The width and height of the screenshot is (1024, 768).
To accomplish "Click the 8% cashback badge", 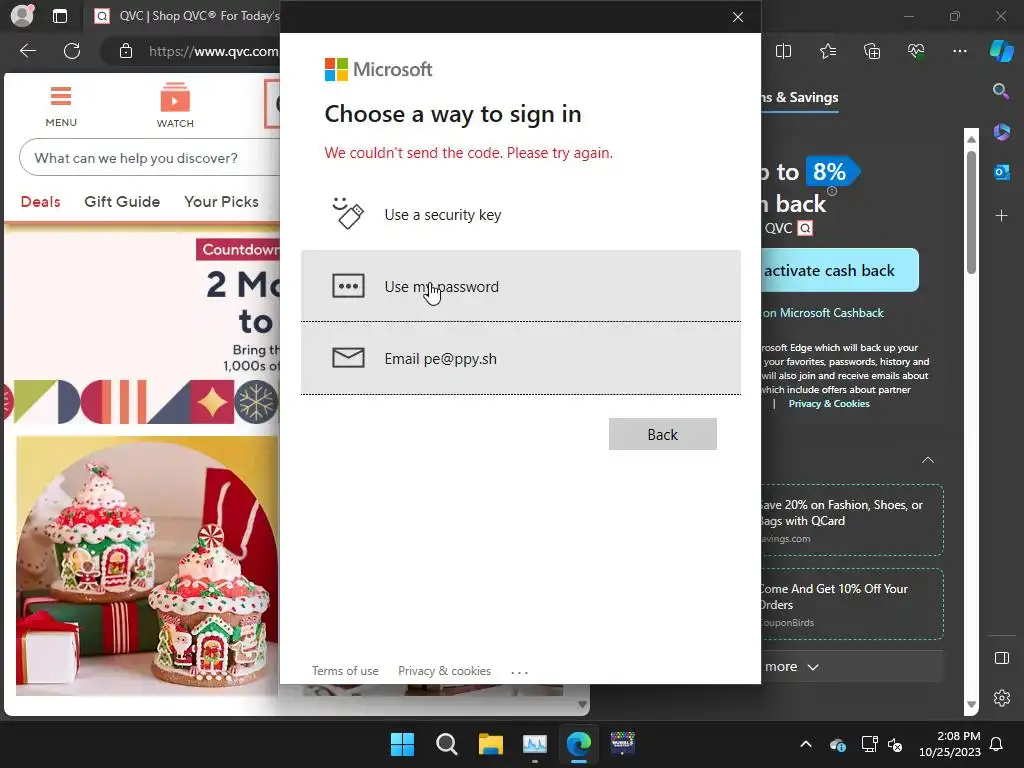I will click(831, 172).
